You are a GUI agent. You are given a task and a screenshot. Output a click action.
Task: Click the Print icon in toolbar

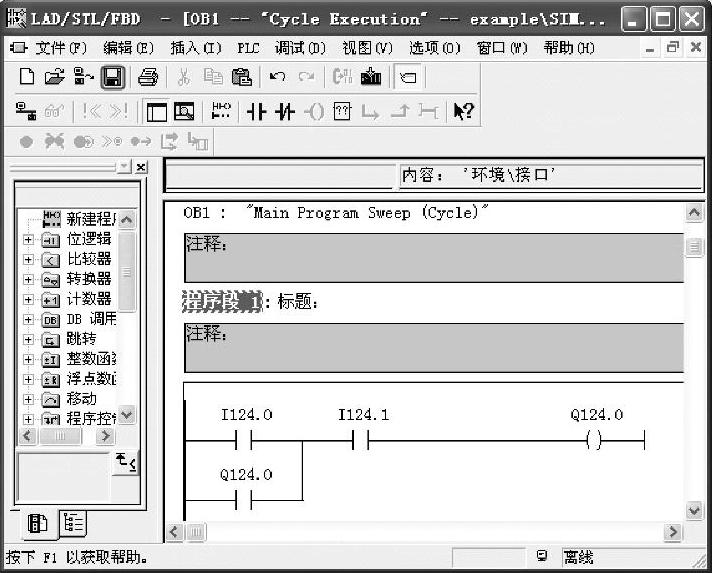[x=148, y=77]
